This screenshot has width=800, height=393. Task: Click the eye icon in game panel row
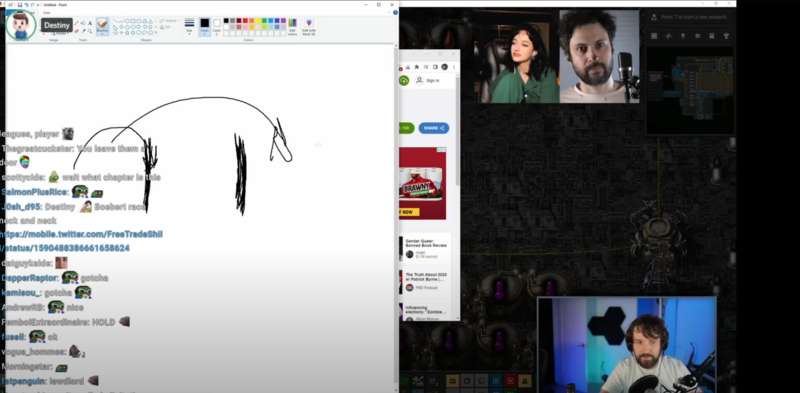[x=697, y=36]
